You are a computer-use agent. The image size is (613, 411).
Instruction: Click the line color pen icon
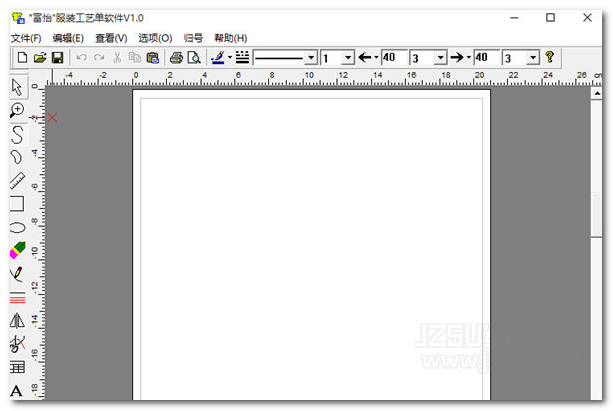pyautogui.click(x=218, y=58)
